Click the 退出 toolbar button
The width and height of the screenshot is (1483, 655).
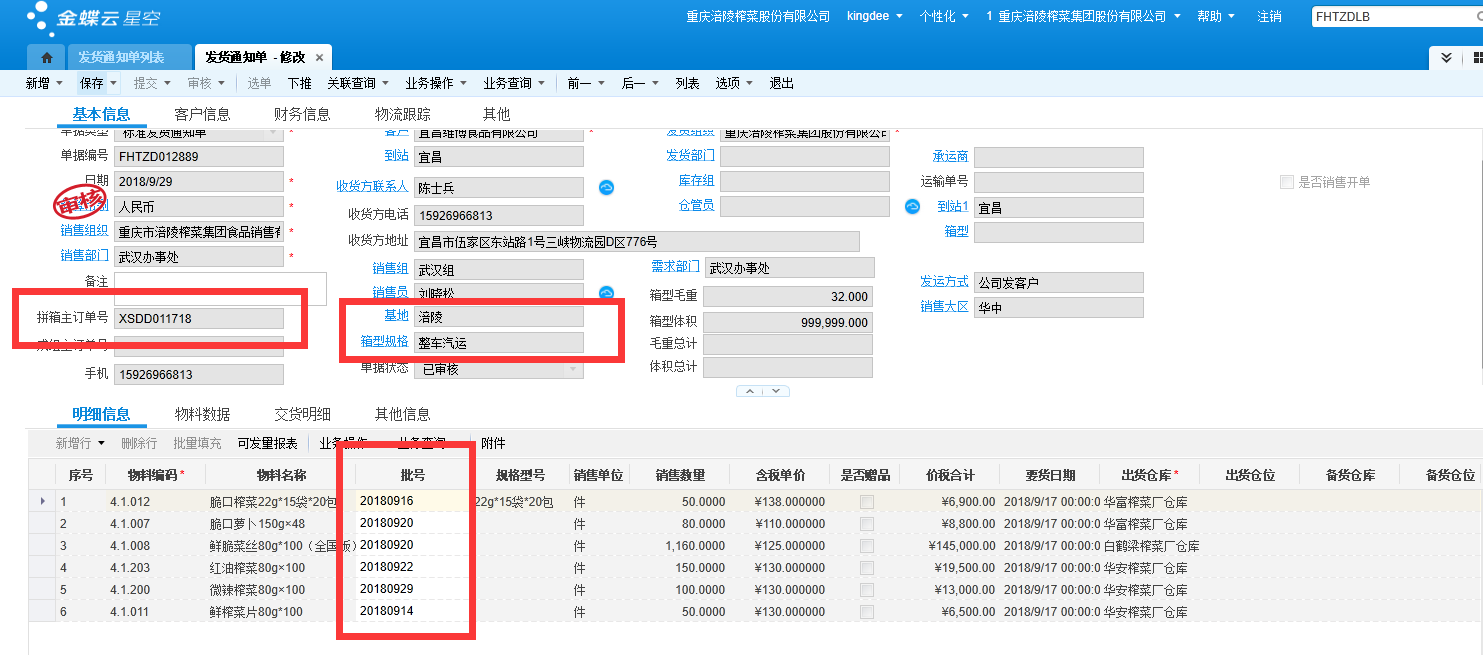pyautogui.click(x=782, y=84)
